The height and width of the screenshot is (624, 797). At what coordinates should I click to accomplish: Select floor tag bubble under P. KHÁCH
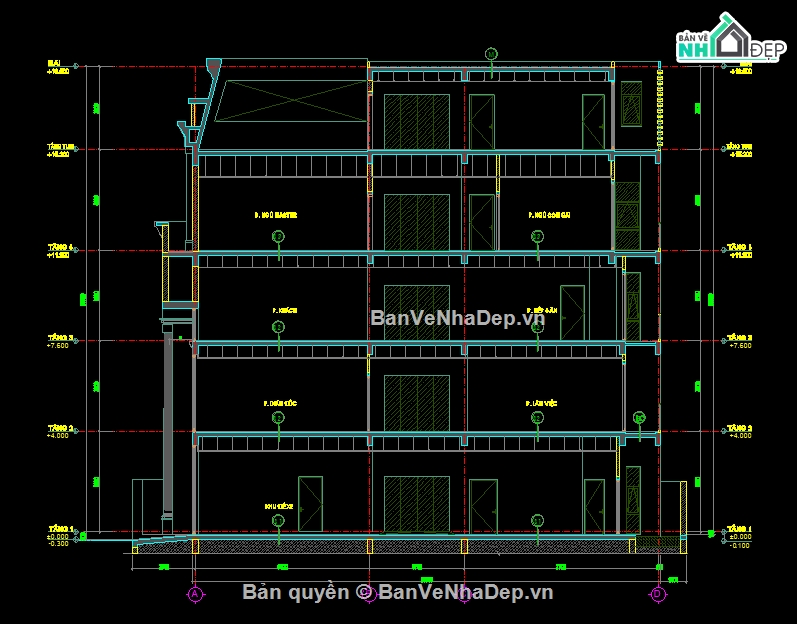point(278,328)
